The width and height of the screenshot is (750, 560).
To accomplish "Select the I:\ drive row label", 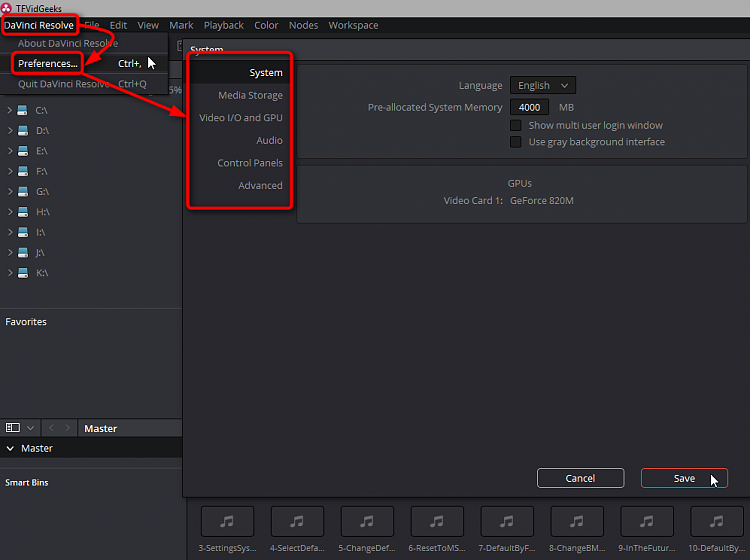I will tap(41, 232).
